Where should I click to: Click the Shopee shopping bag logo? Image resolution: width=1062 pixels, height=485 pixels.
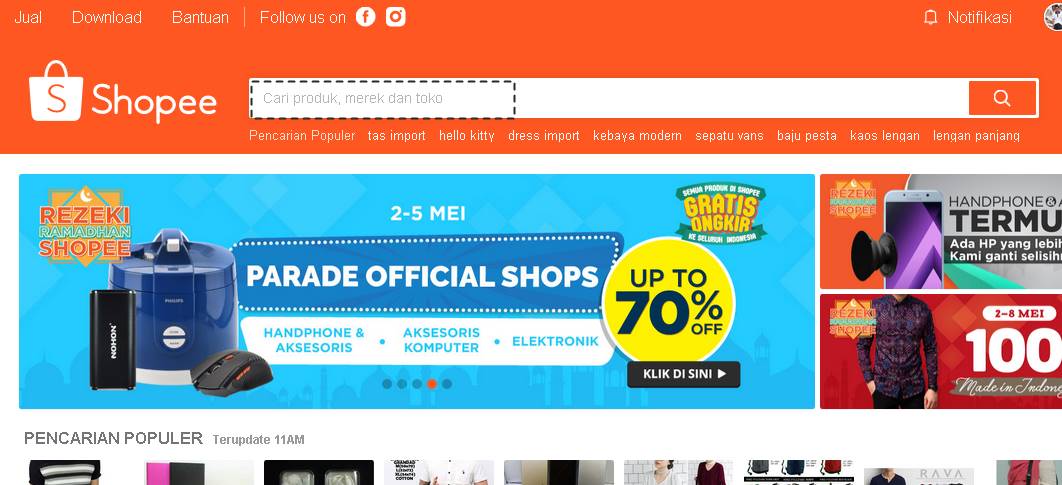click(56, 91)
